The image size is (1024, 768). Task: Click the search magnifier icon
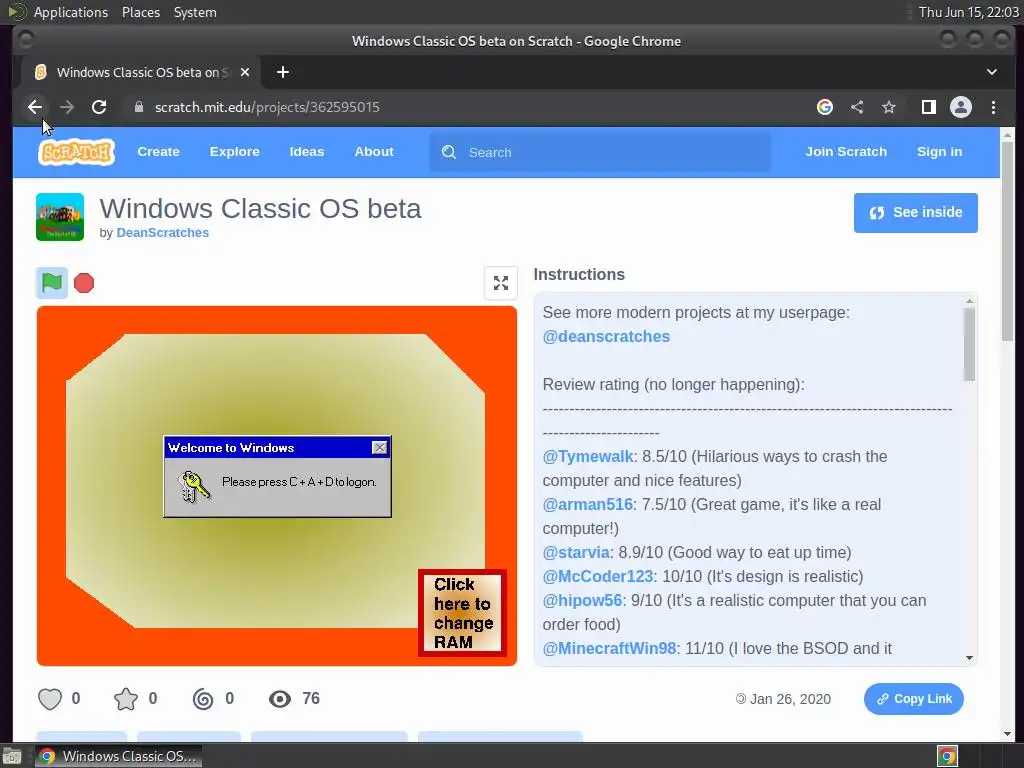[449, 152]
